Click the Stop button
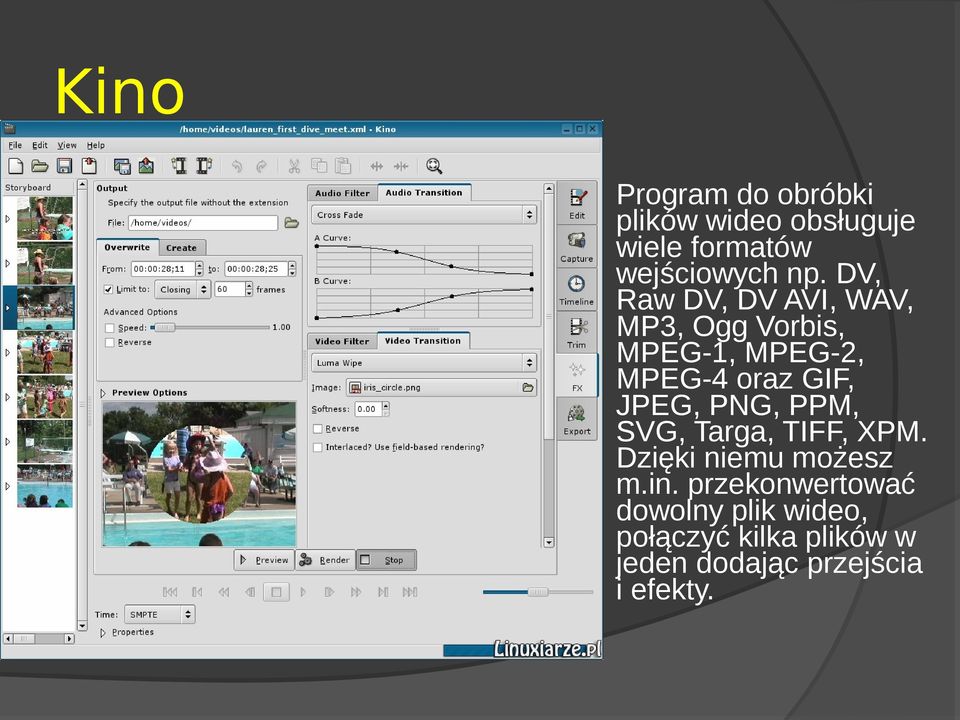 [386, 560]
